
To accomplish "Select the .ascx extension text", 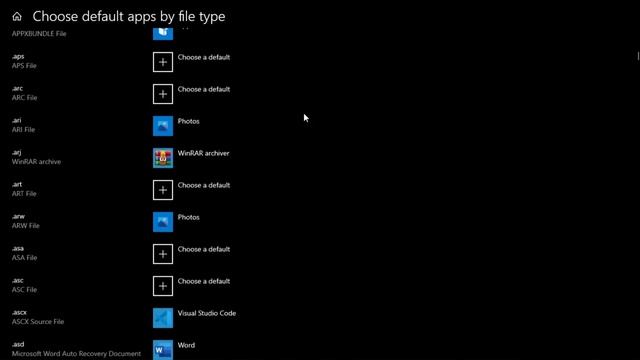I will (x=19, y=312).
